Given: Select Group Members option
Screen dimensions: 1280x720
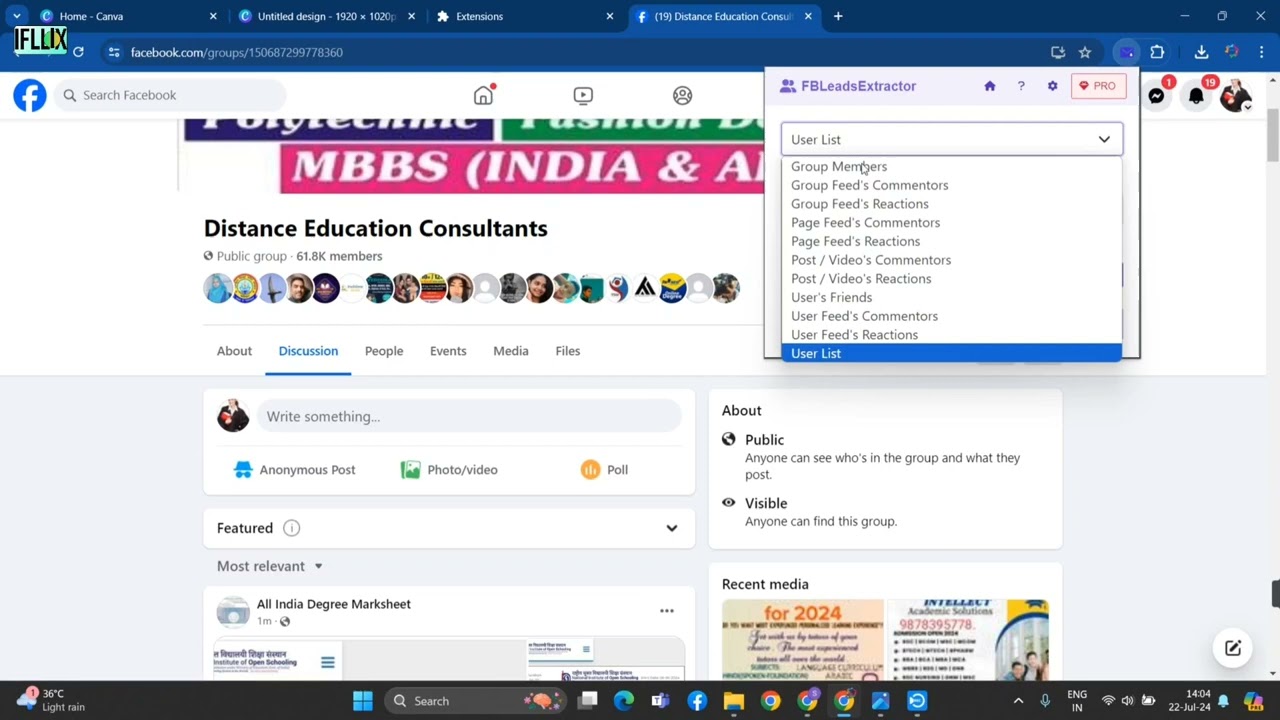Looking at the screenshot, I should pos(951,166).
